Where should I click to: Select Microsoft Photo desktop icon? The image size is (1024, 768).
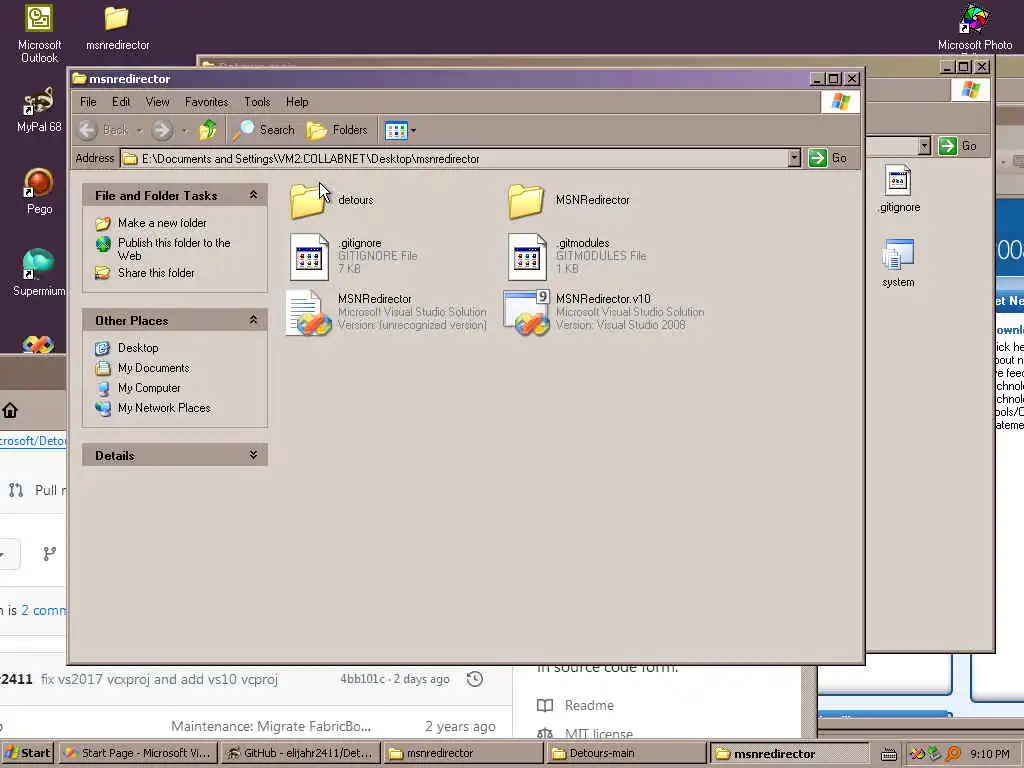pos(974,29)
